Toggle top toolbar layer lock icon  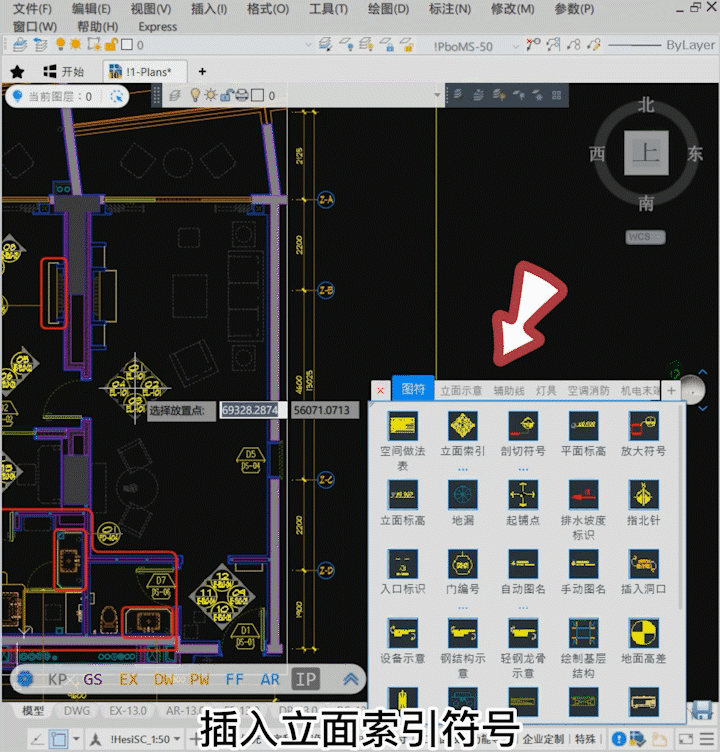(111, 45)
